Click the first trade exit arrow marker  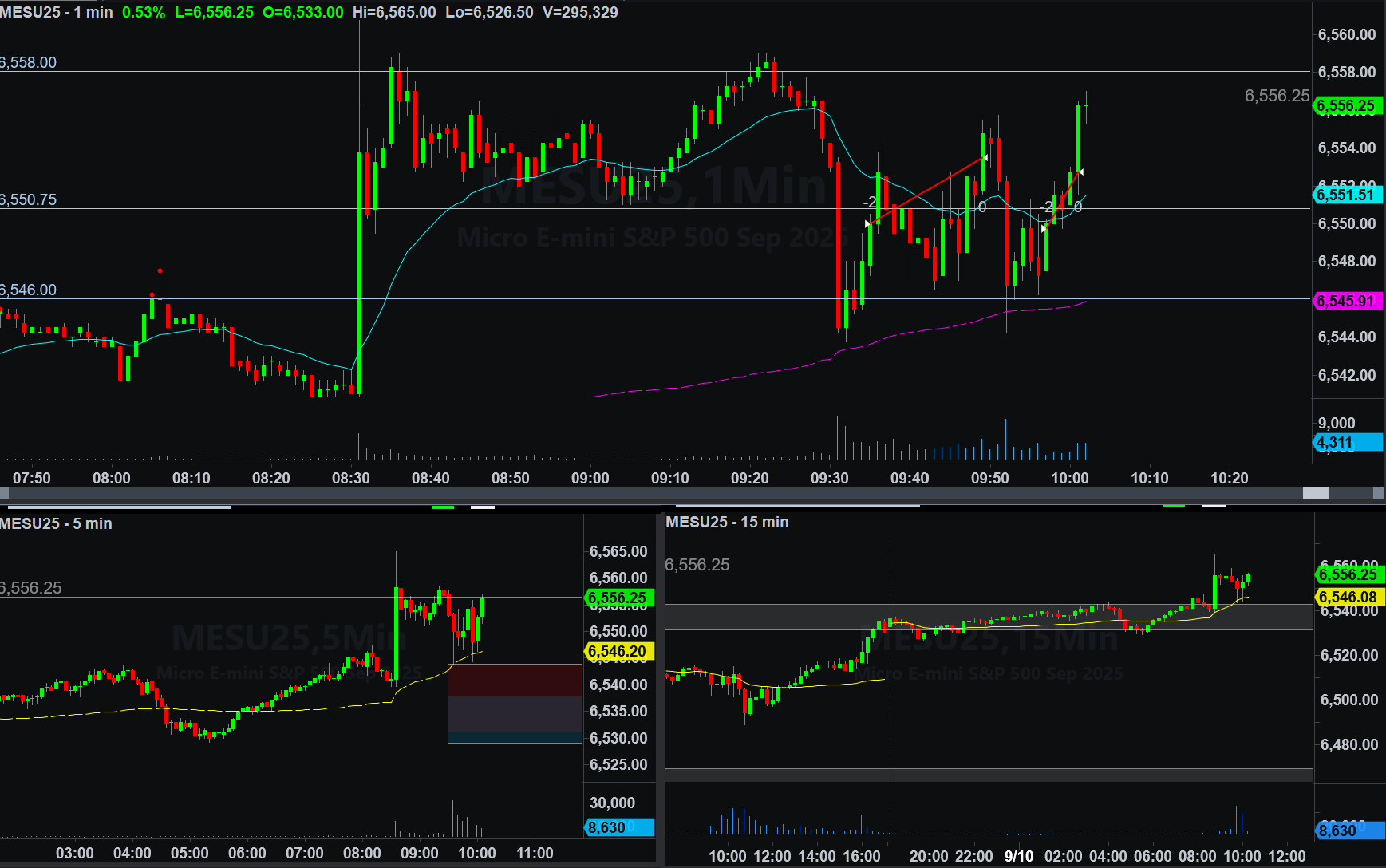985,158
